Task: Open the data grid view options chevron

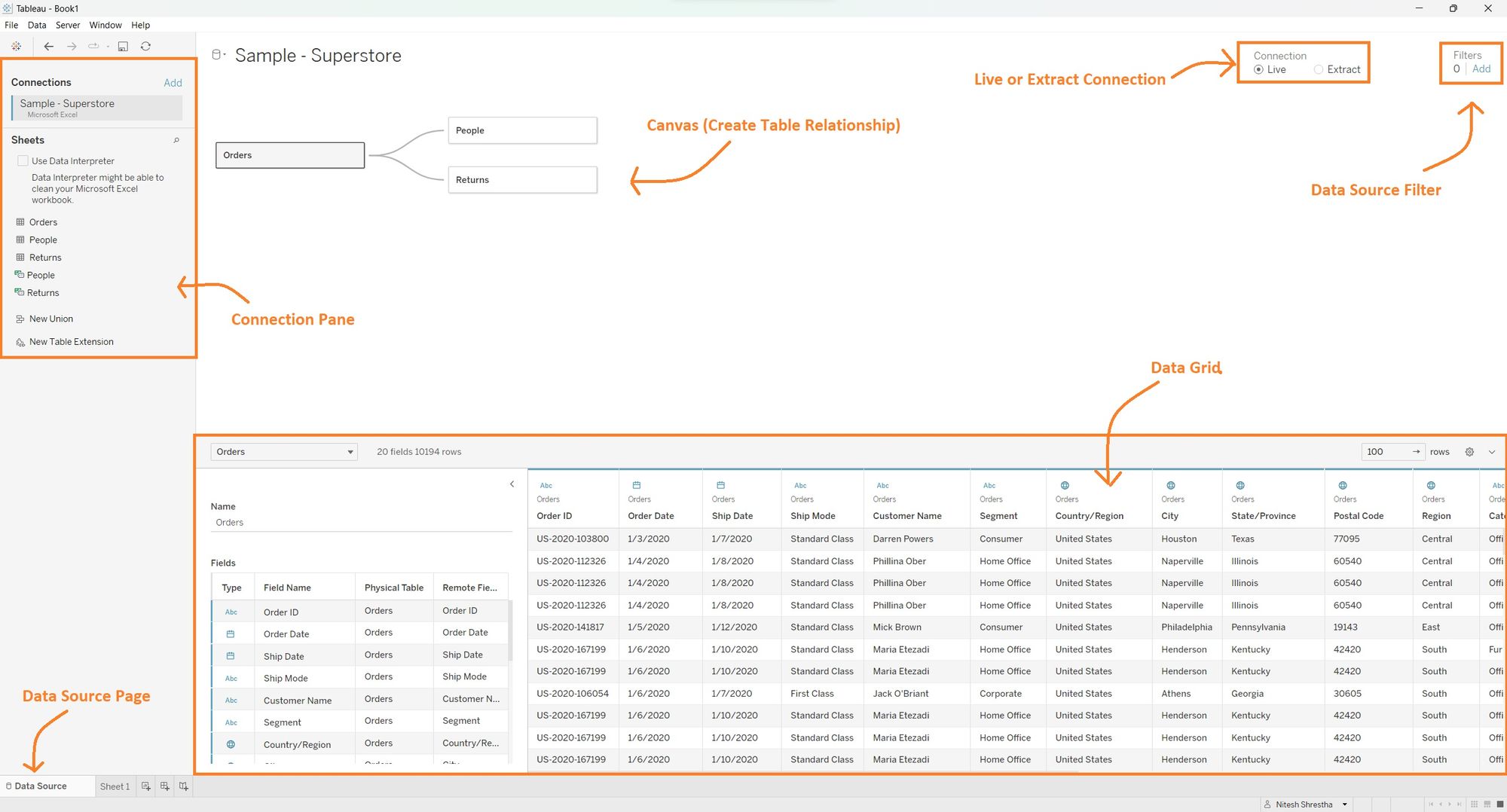Action: pyautogui.click(x=1493, y=451)
